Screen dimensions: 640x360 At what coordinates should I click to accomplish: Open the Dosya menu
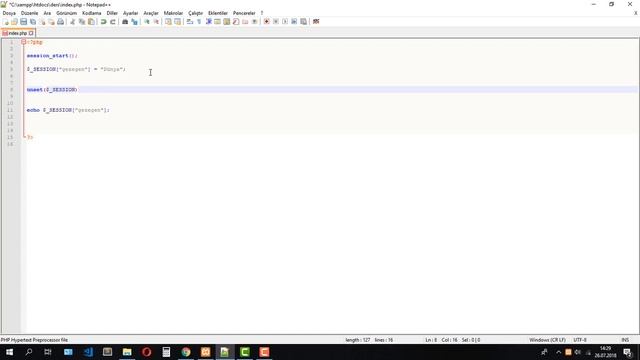coord(9,13)
